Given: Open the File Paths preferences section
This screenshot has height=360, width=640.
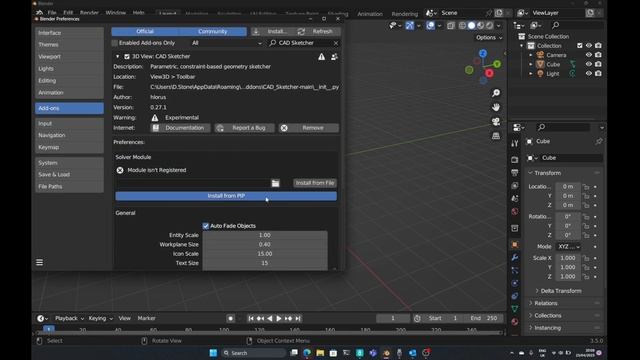Looking at the screenshot, I should [x=69, y=187].
